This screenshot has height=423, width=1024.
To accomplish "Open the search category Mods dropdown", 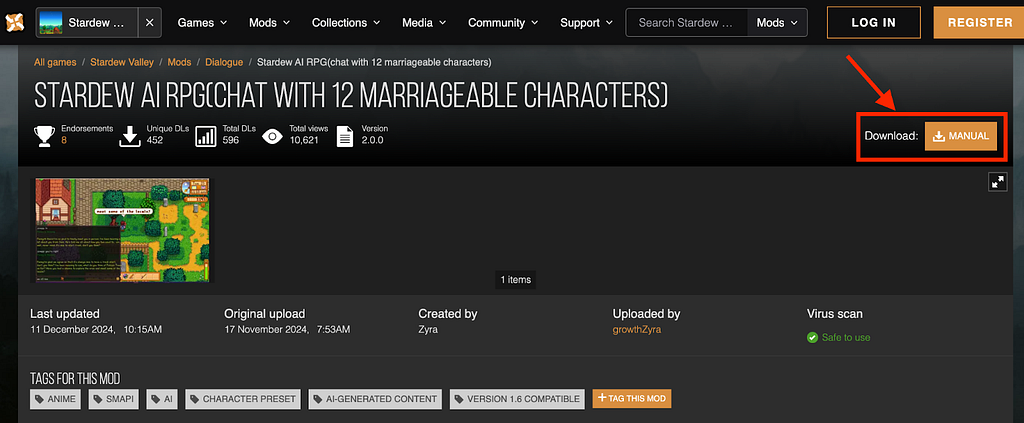I will (x=777, y=23).
